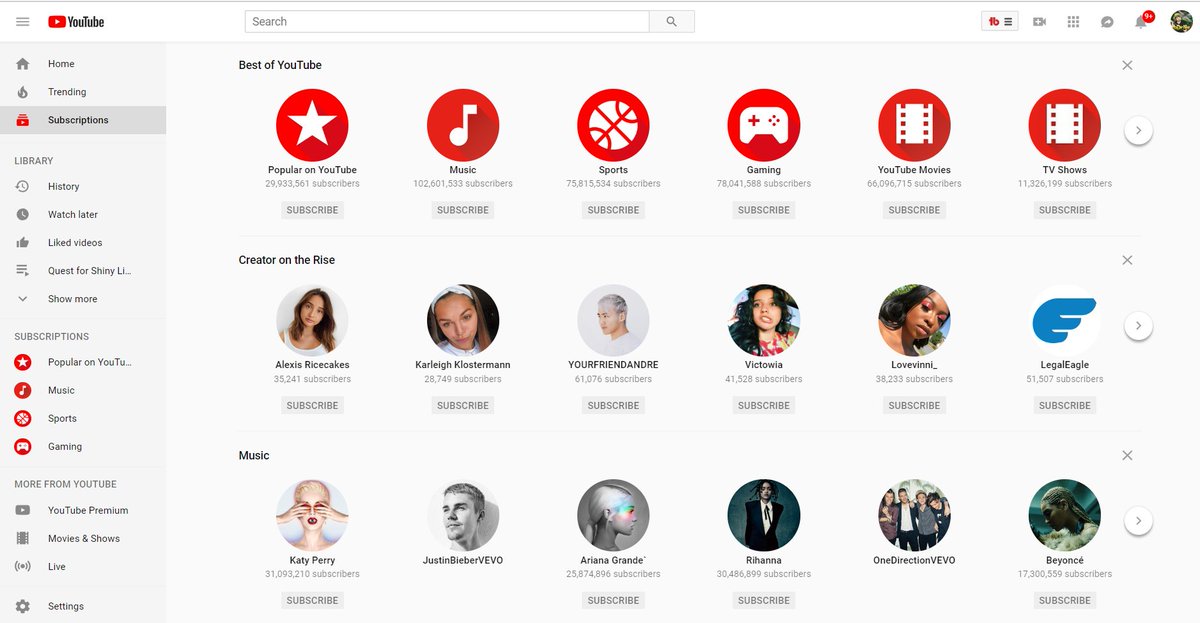Image resolution: width=1200 pixels, height=623 pixels.
Task: Click the create video camera icon
Action: click(x=1039, y=21)
